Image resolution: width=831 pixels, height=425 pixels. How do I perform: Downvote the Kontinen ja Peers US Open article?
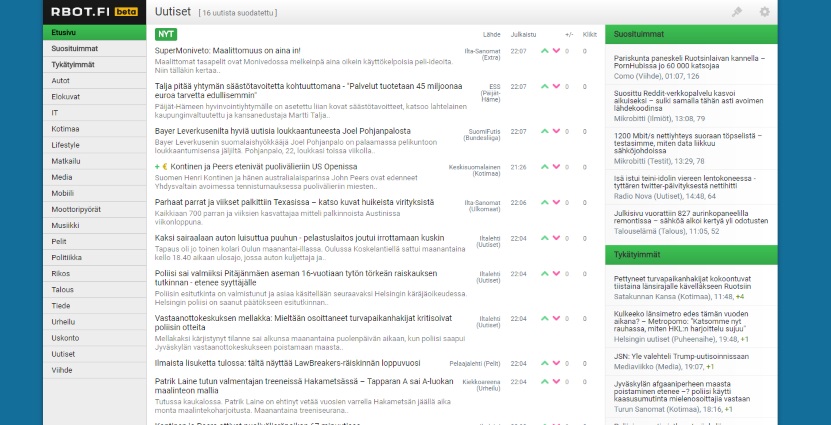coord(556,167)
